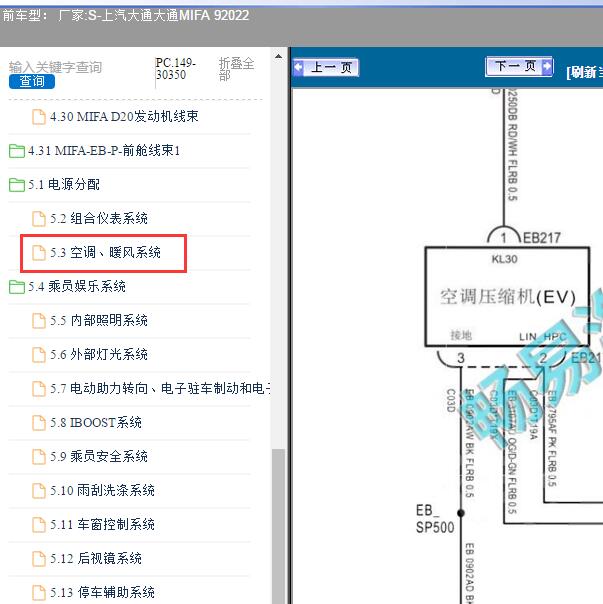This screenshot has width=603, height=604.
Task: Click the KL30 pin label
Action: [504, 259]
